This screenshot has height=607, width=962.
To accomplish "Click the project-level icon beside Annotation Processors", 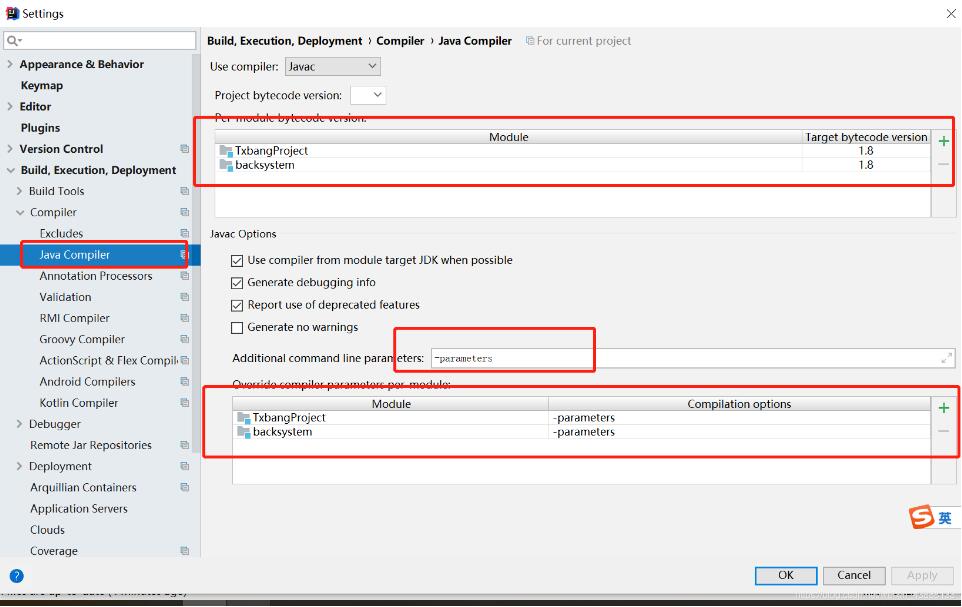I will 184,276.
